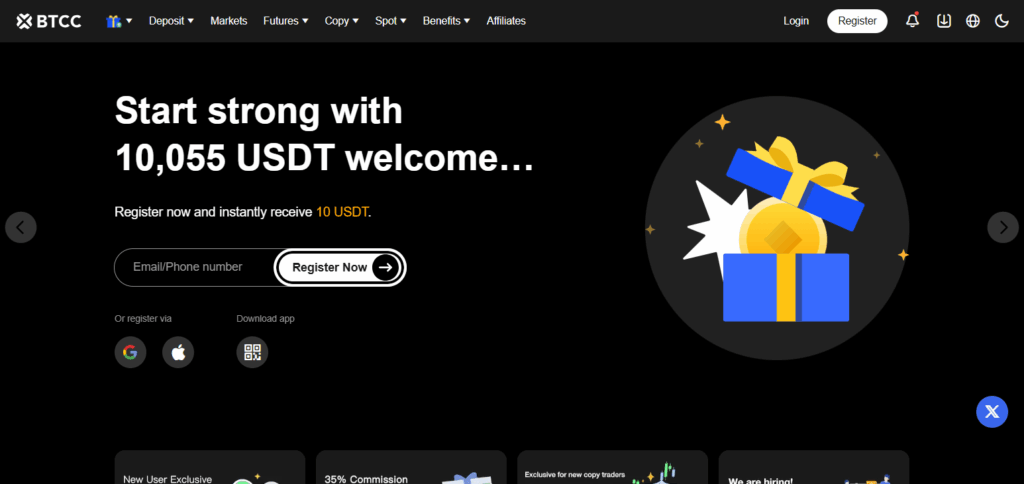Register via Google icon
This screenshot has height=484, width=1024.
[x=131, y=353]
